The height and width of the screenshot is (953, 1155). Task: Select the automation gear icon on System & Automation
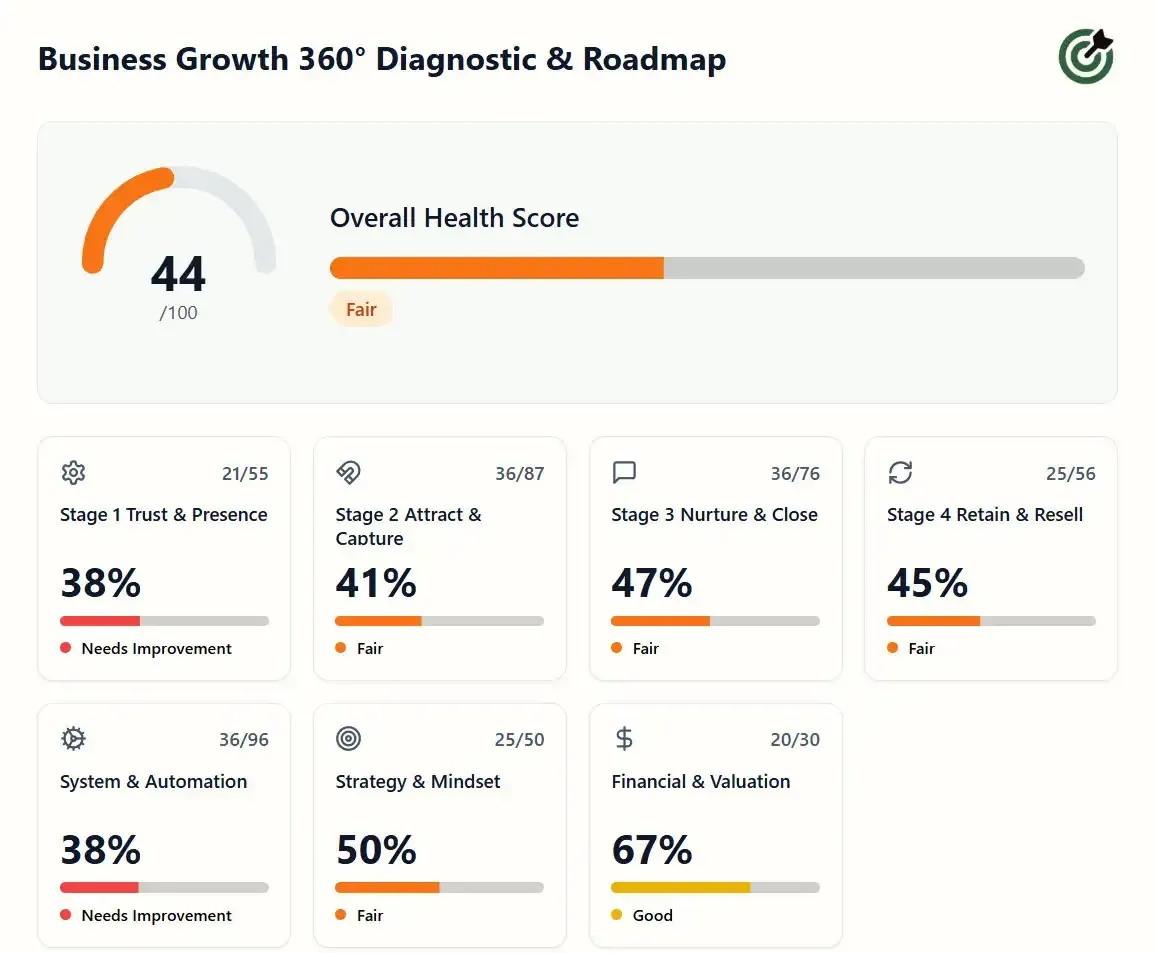point(73,739)
